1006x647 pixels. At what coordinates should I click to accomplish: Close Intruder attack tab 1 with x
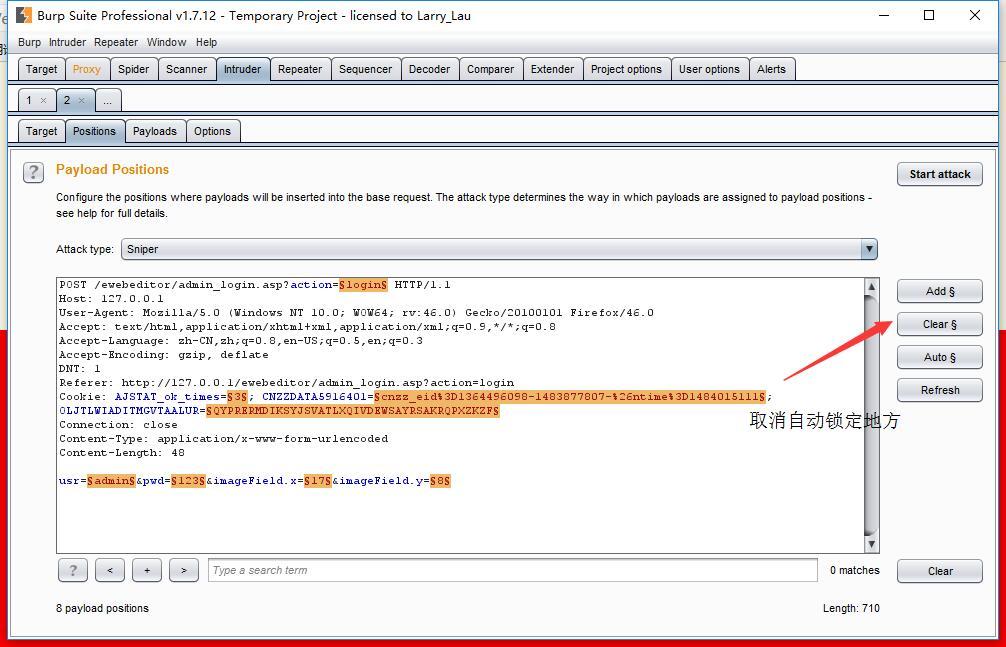click(44, 101)
